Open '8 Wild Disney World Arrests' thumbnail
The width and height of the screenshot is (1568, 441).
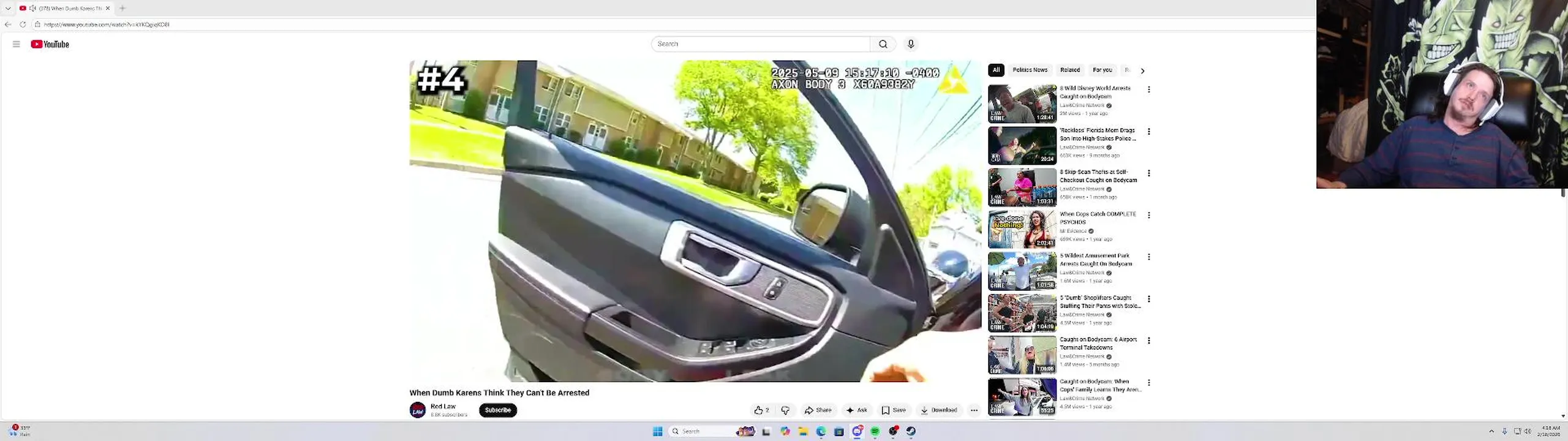tap(1022, 104)
